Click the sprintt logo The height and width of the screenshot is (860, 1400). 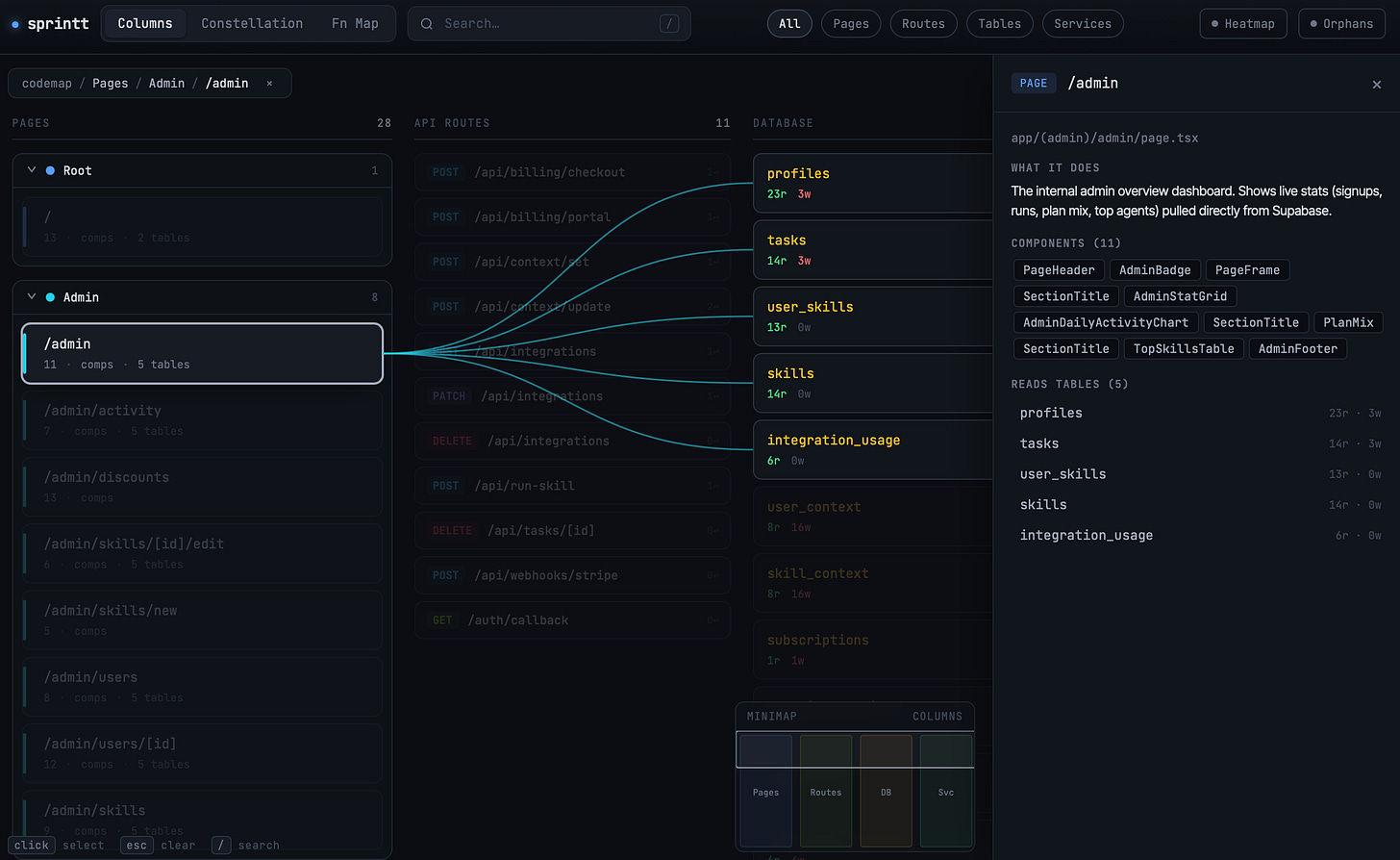(50, 24)
